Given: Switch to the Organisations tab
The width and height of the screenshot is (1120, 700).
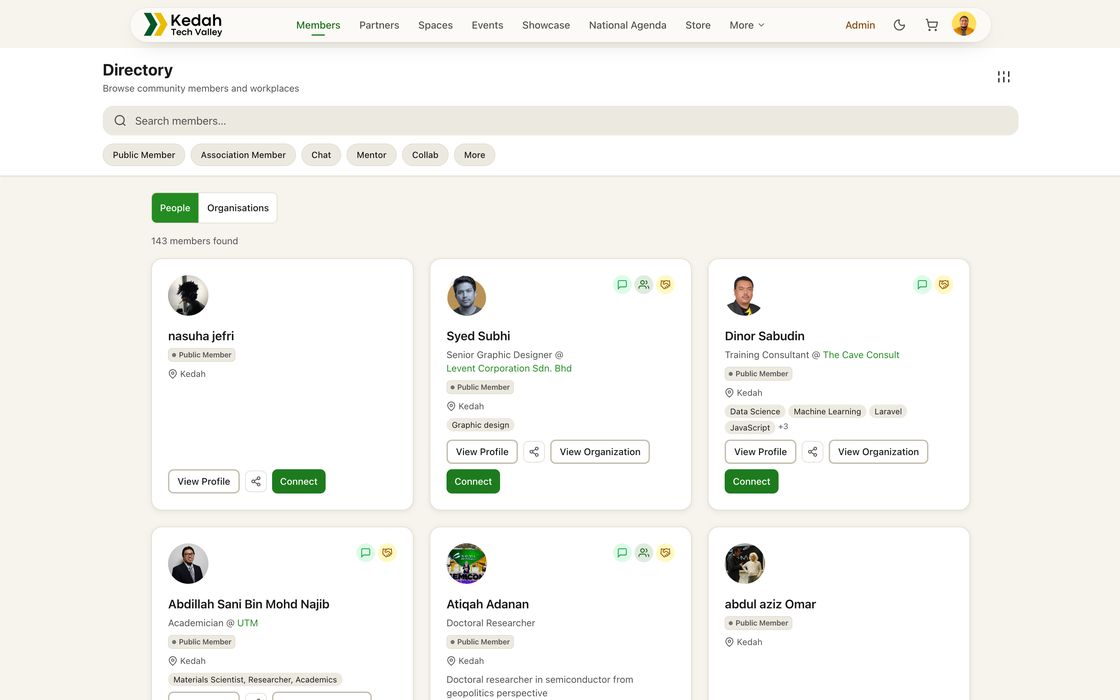Looking at the screenshot, I should click(x=238, y=208).
